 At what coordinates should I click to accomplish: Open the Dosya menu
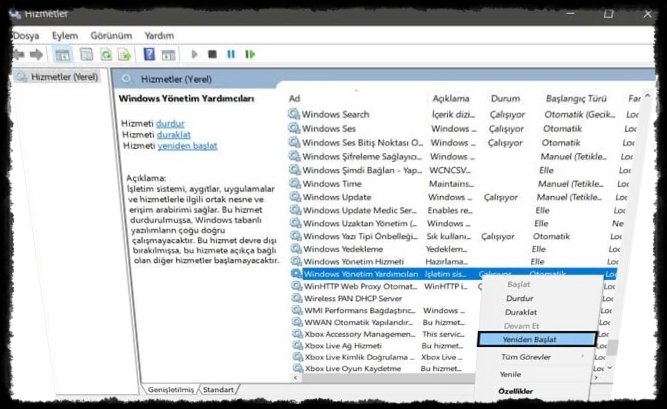point(26,36)
